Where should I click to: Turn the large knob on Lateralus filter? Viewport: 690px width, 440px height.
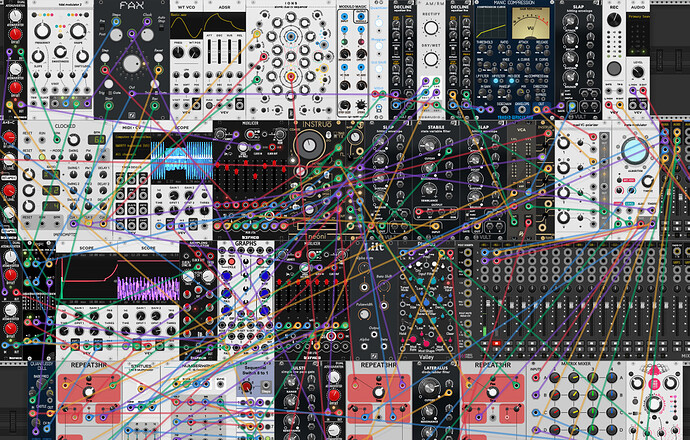(429, 387)
